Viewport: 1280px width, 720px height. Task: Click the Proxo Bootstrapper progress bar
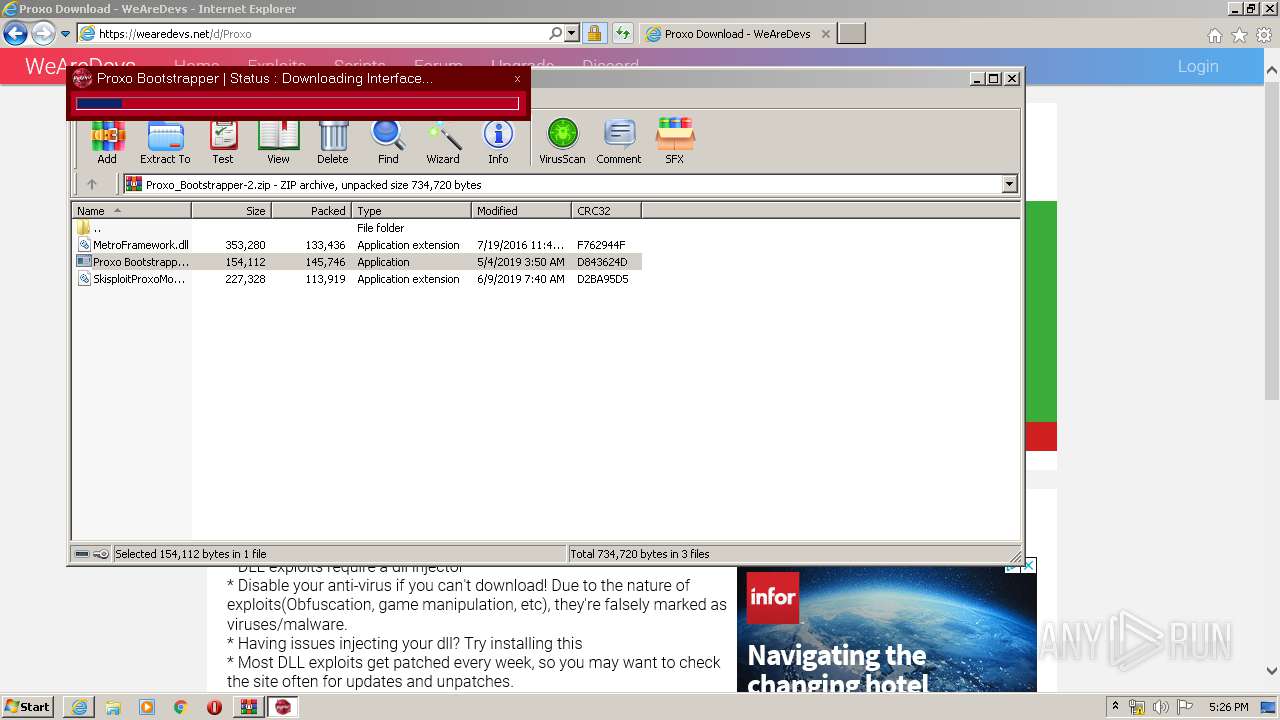[298, 103]
